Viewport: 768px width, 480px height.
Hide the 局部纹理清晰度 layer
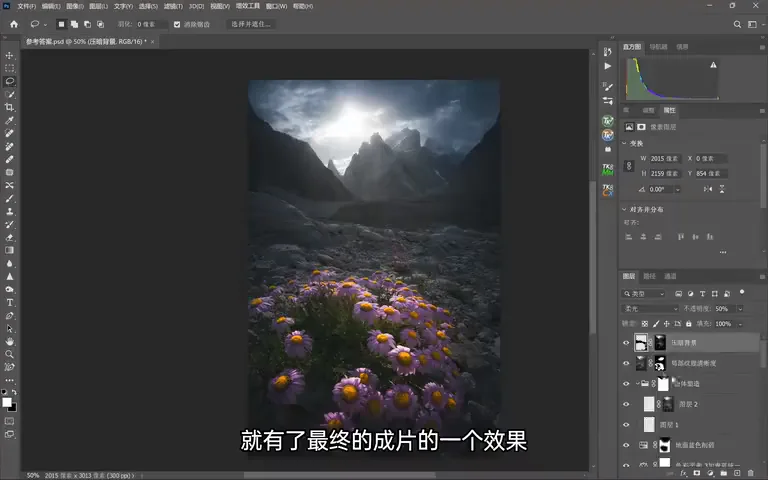click(x=626, y=363)
